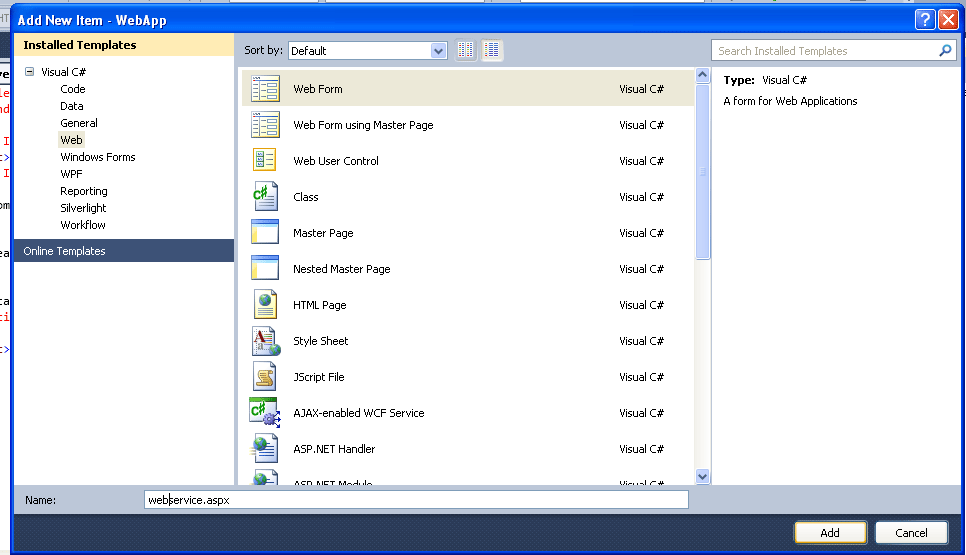The width and height of the screenshot is (966, 555).
Task: Click the template list scroll up arrow
Action: [x=702, y=75]
